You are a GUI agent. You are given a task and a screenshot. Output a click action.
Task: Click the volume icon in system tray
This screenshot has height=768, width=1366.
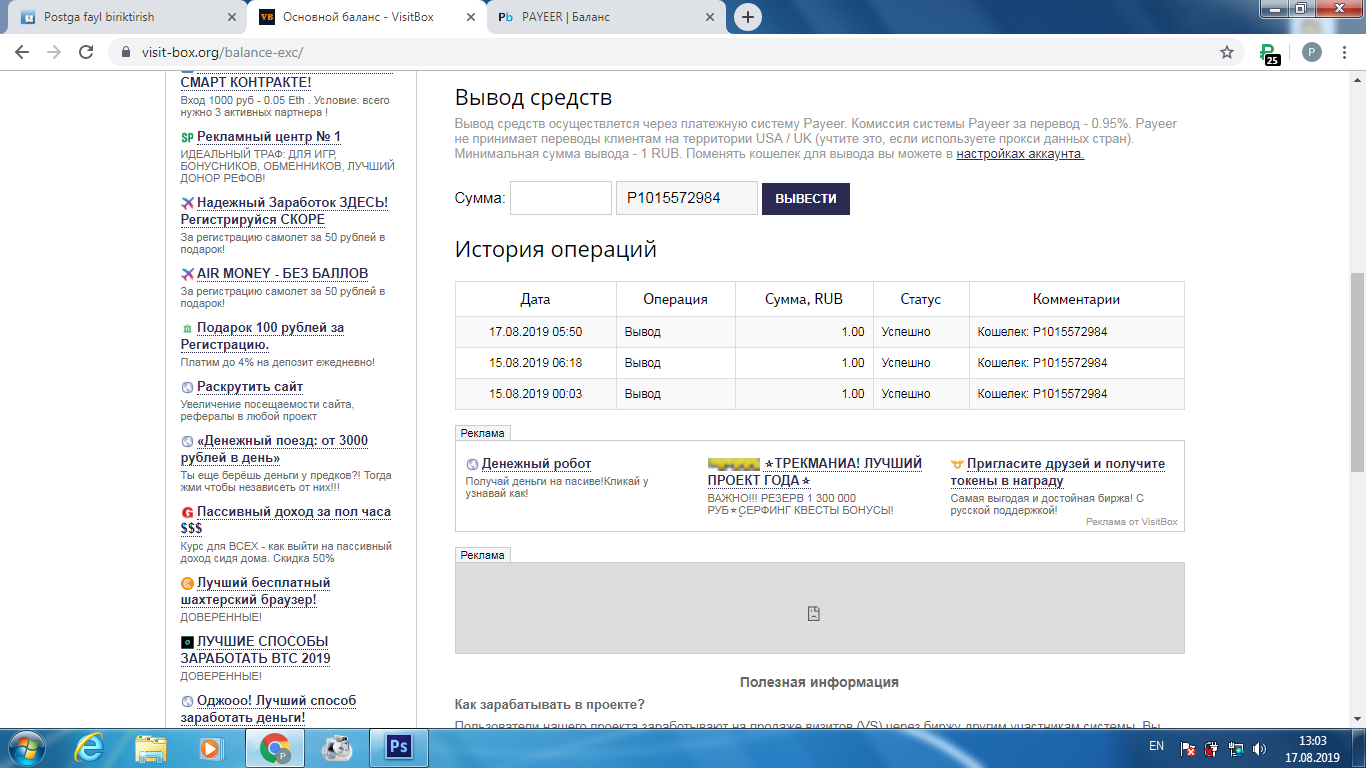[1259, 747]
